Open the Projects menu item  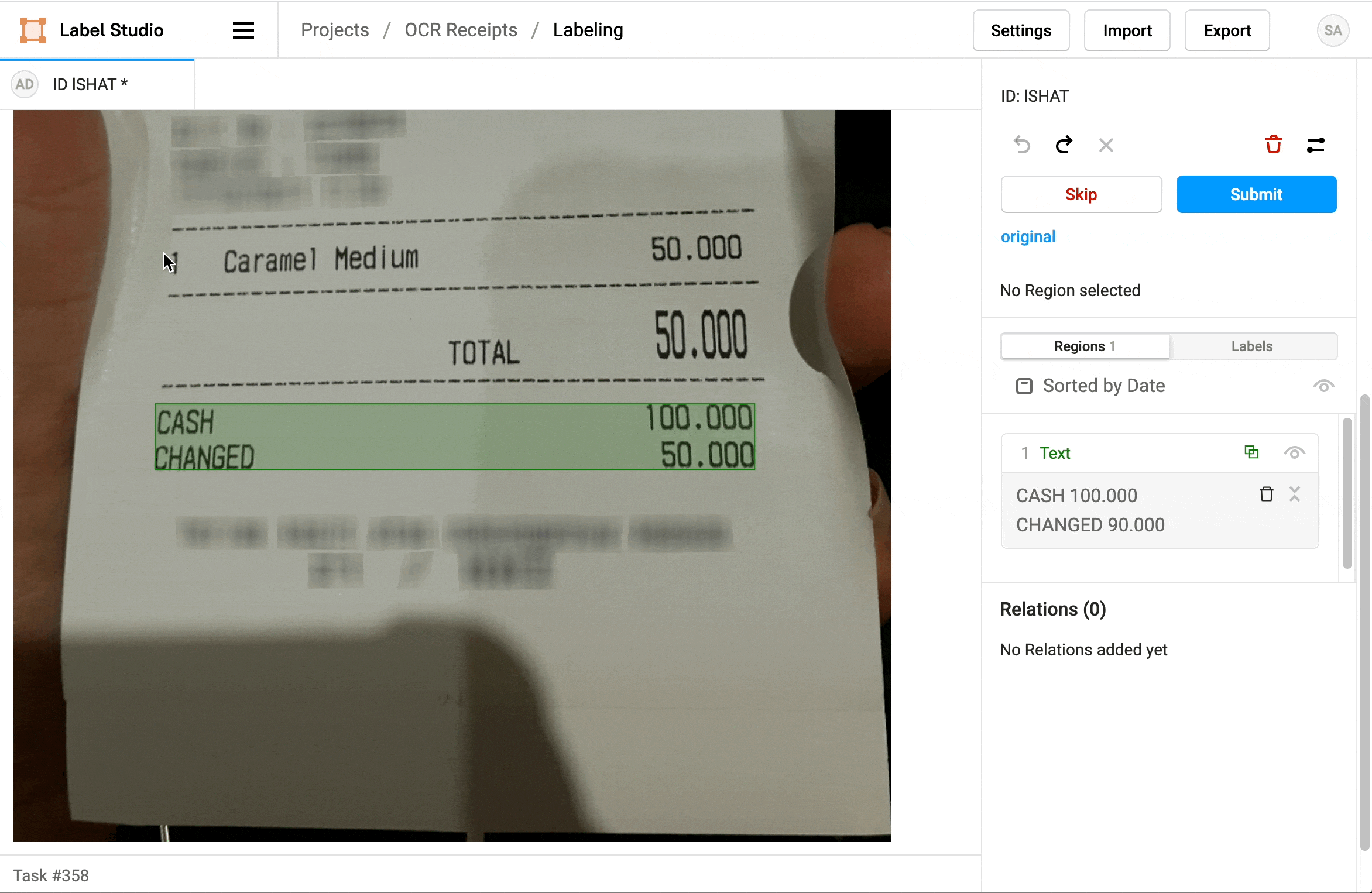click(335, 30)
